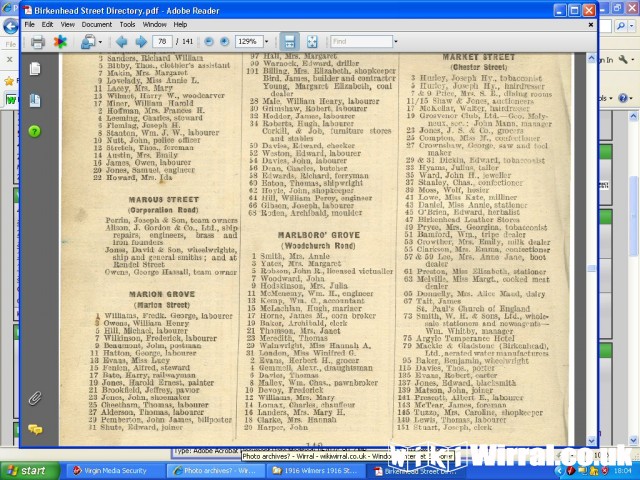Click the browser tab X icon at left
The image size is (640, 480).
[x=9, y=60]
